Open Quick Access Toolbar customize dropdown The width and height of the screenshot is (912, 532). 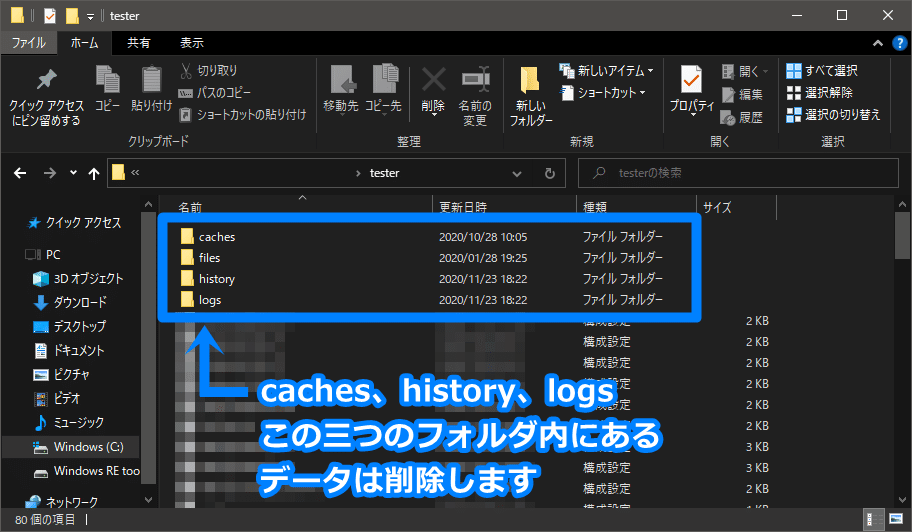pyautogui.click(x=90, y=16)
